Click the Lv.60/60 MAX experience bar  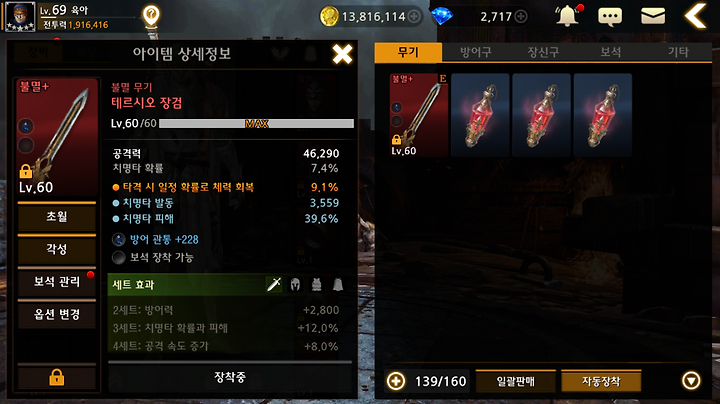pyautogui.click(x=256, y=123)
